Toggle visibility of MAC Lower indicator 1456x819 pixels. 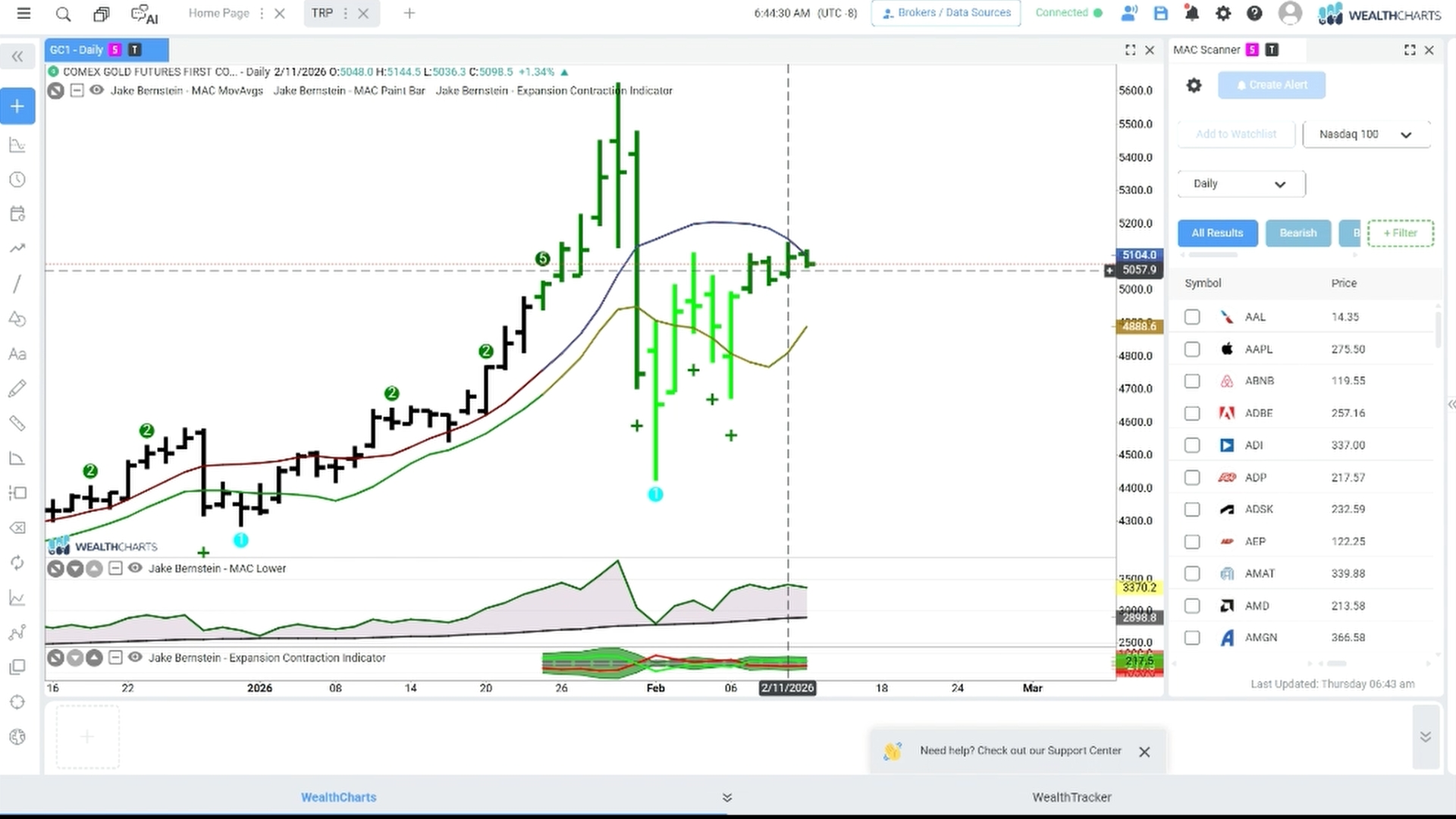[x=135, y=568]
